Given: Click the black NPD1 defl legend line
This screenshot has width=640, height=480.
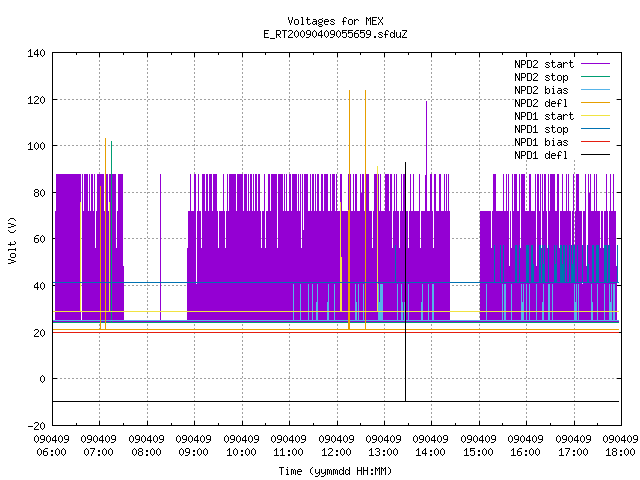Looking at the screenshot, I should tap(595, 155).
